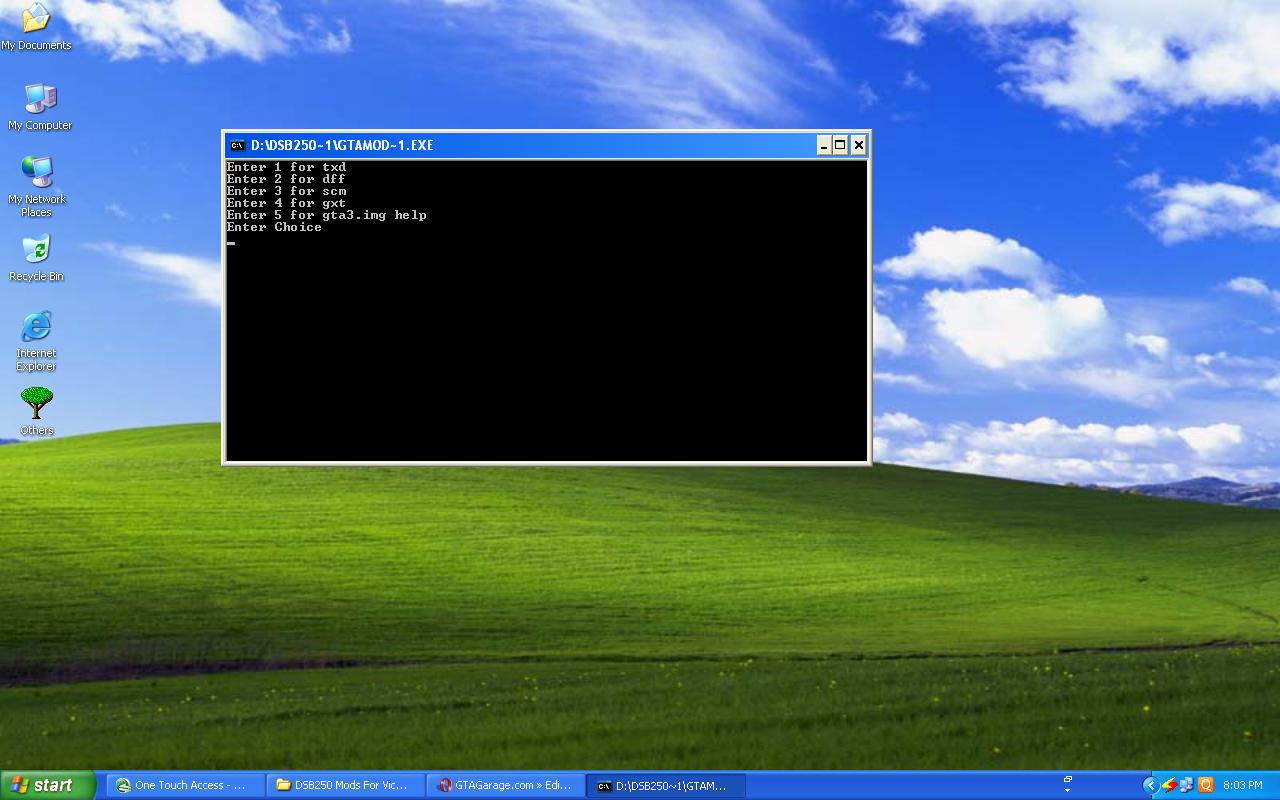Open the Recycle Bin
This screenshot has width=1280, height=800.
[x=36, y=250]
